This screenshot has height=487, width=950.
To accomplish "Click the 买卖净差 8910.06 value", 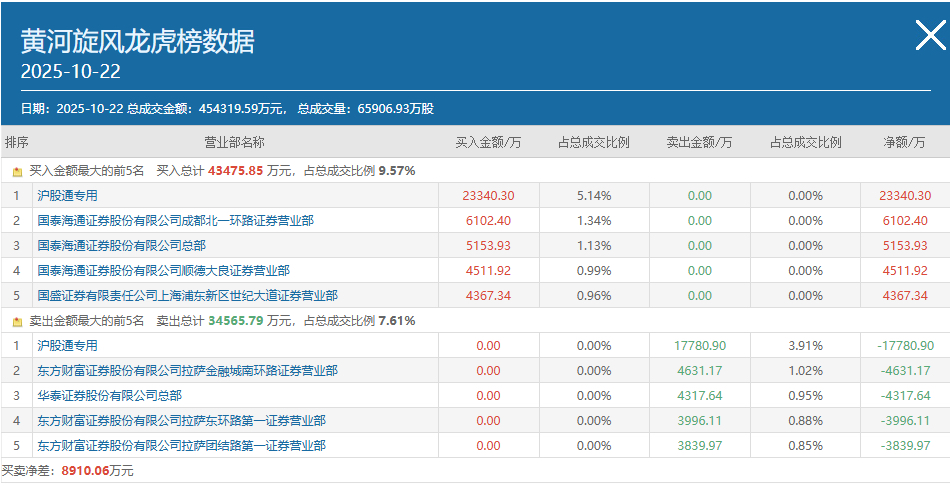I will coord(84,471).
